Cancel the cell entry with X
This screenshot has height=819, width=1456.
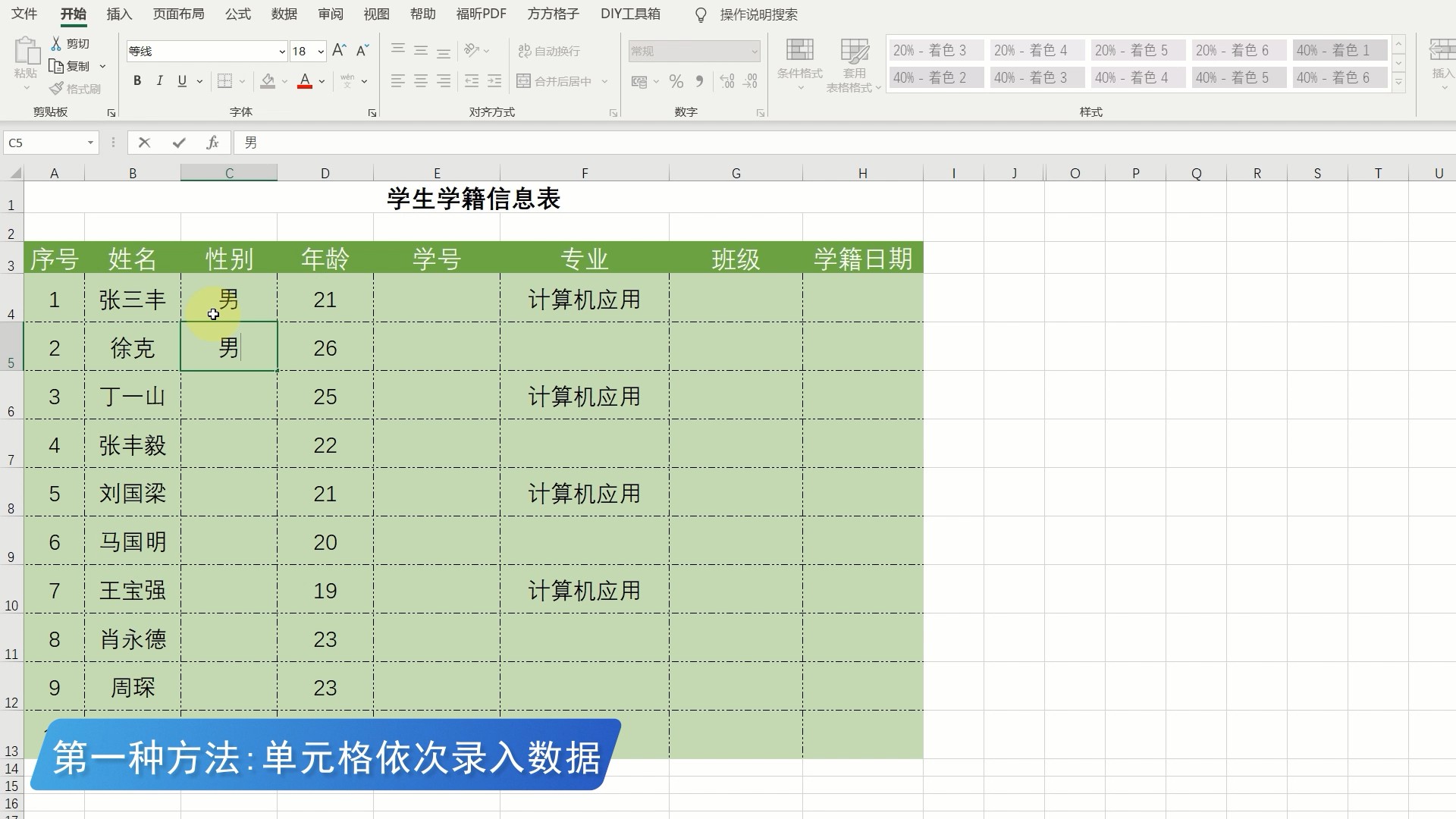[144, 143]
